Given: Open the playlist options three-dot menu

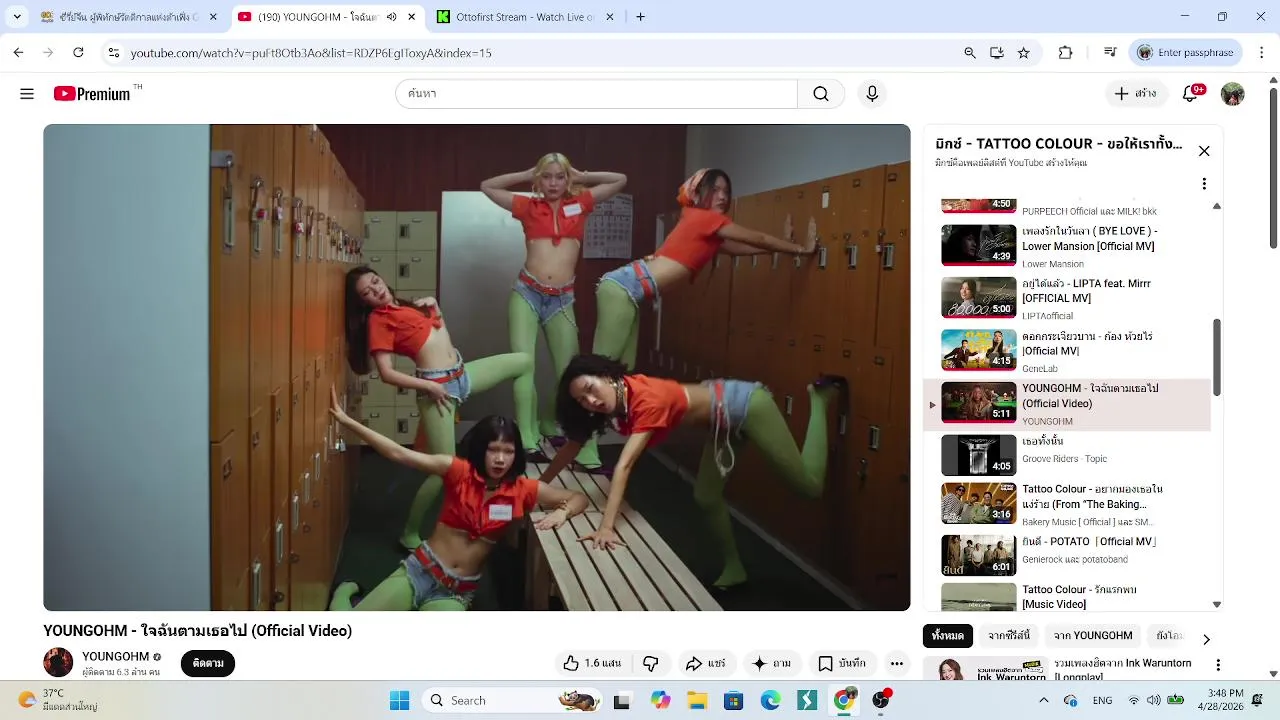Looking at the screenshot, I should [x=1204, y=184].
